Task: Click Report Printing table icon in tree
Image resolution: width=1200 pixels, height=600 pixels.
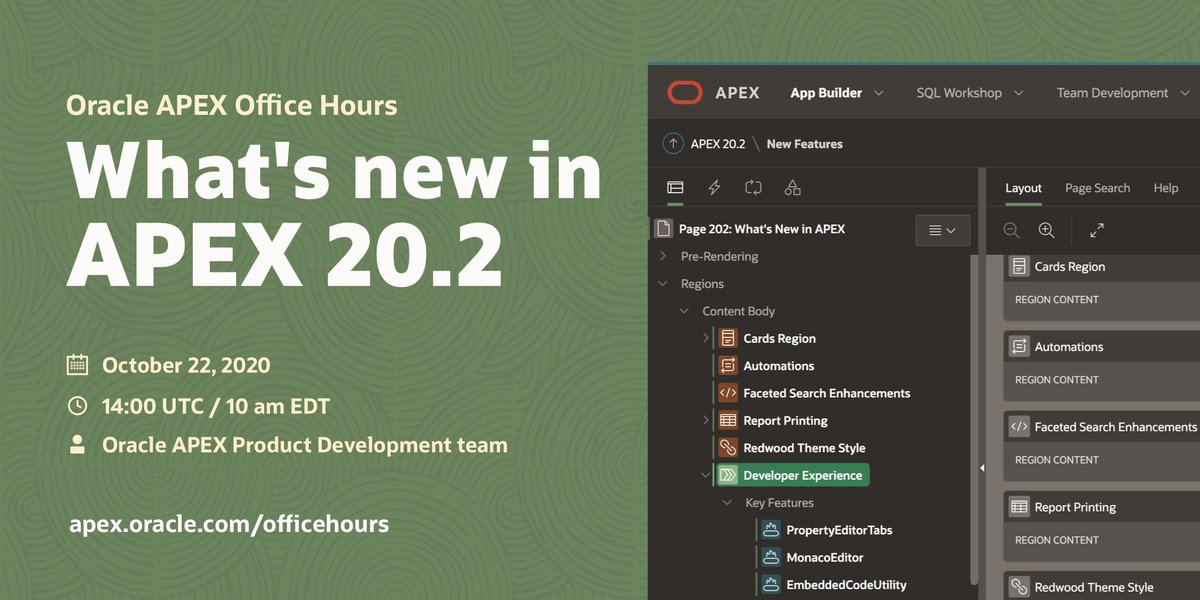Action: coord(727,421)
